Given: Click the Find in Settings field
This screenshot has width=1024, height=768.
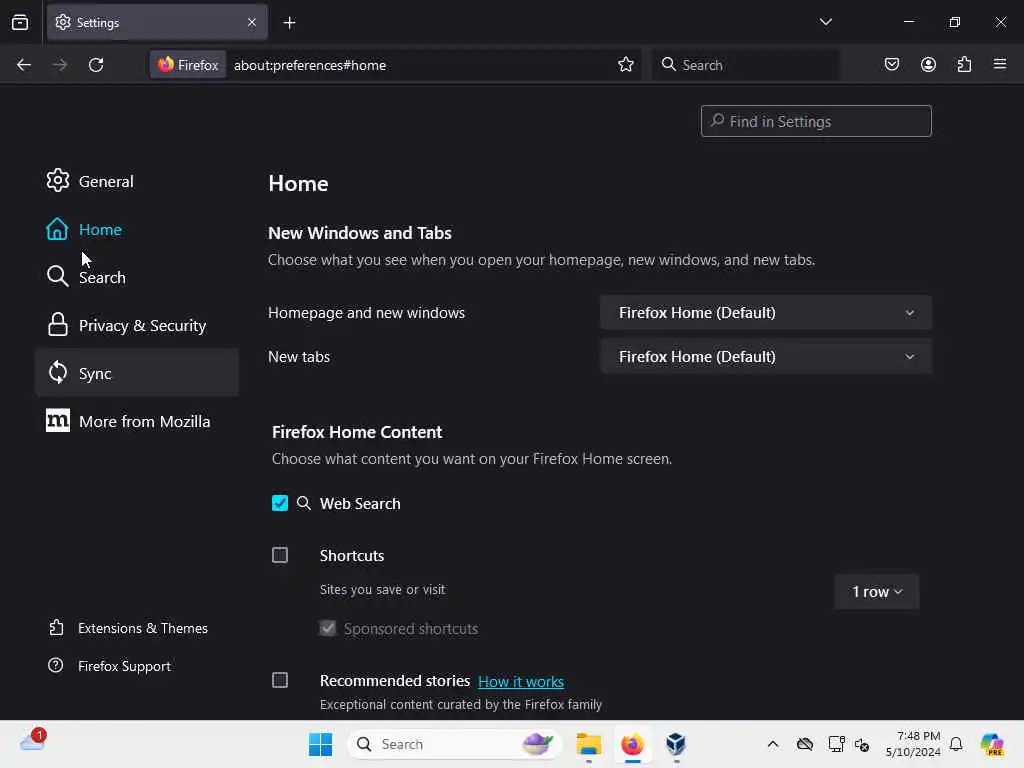Looking at the screenshot, I should click(x=816, y=121).
